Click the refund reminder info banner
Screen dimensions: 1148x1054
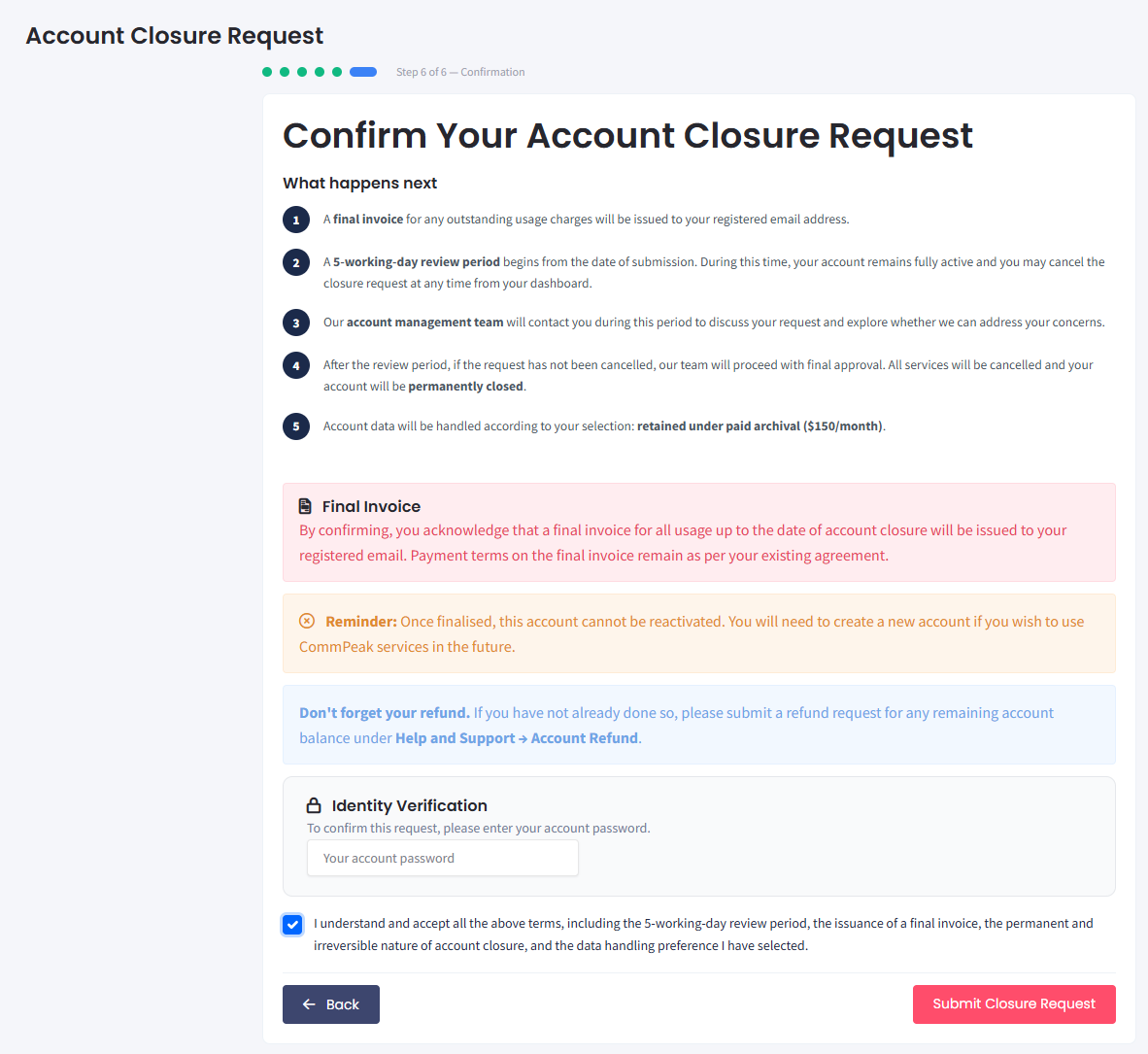pos(698,723)
